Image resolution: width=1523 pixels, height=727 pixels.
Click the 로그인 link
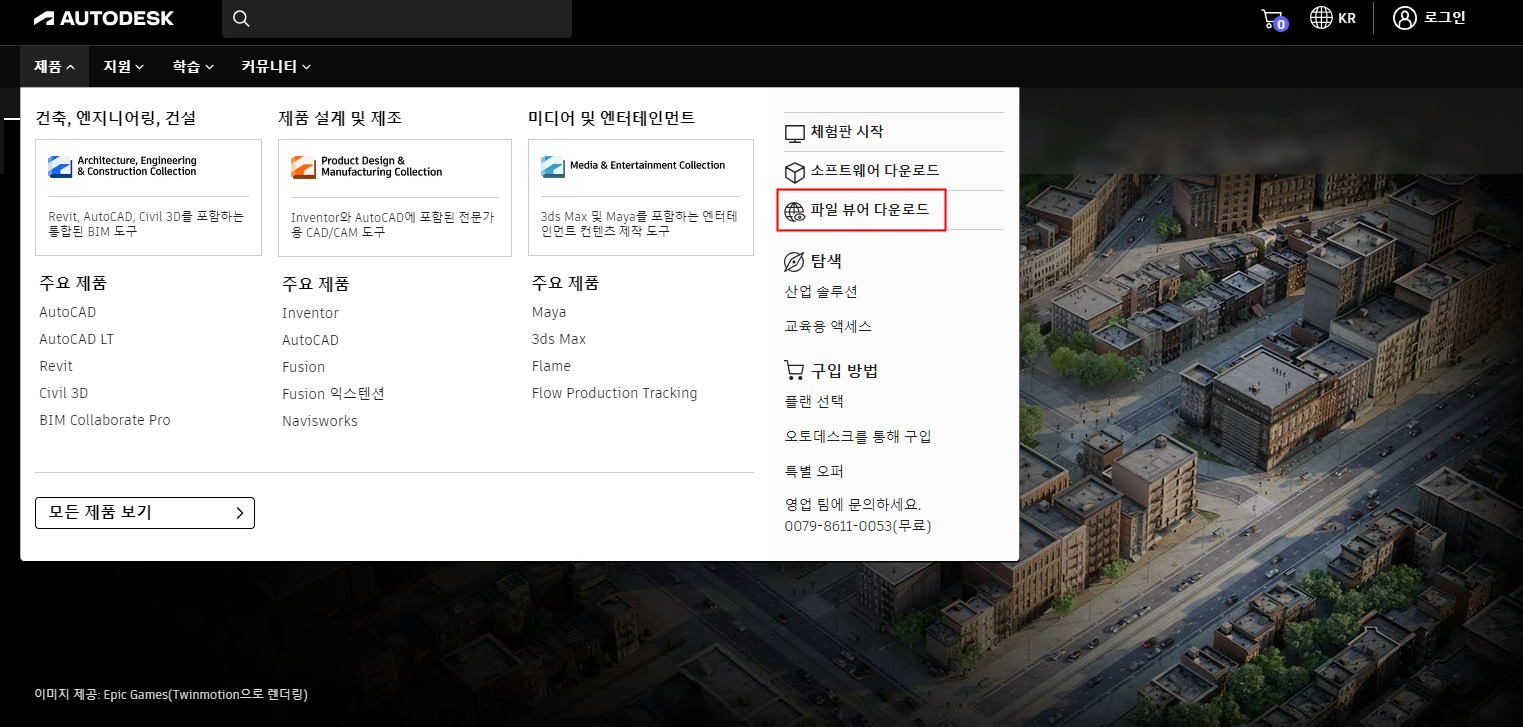click(1445, 18)
